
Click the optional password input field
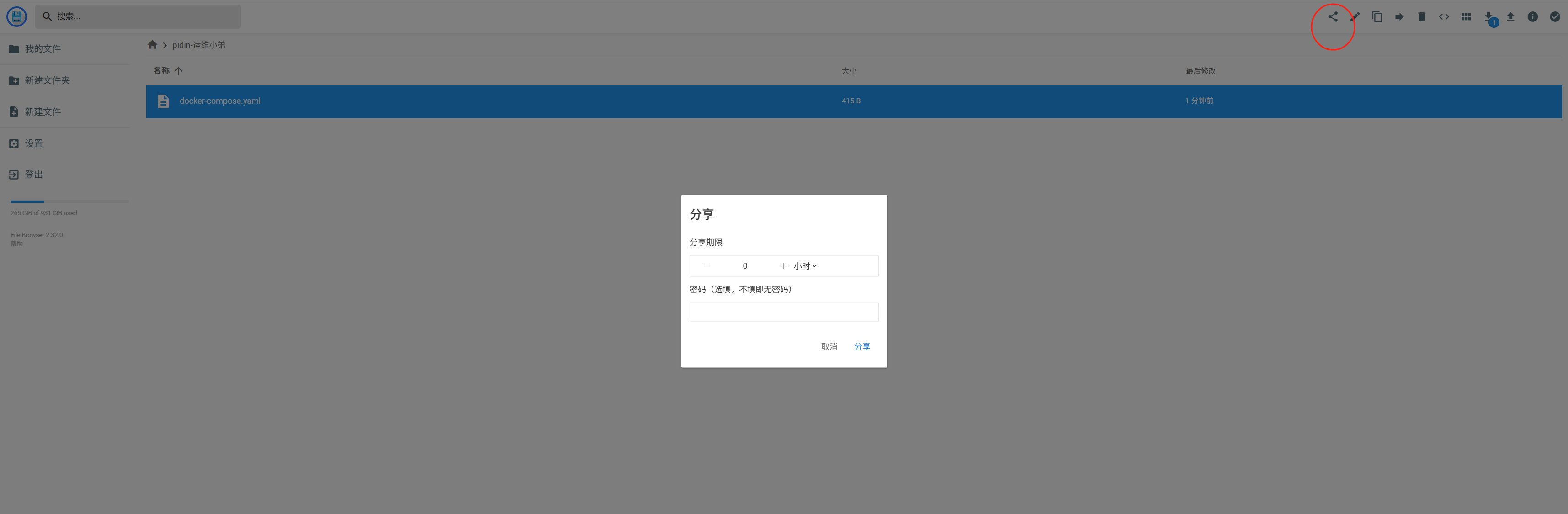(783, 312)
